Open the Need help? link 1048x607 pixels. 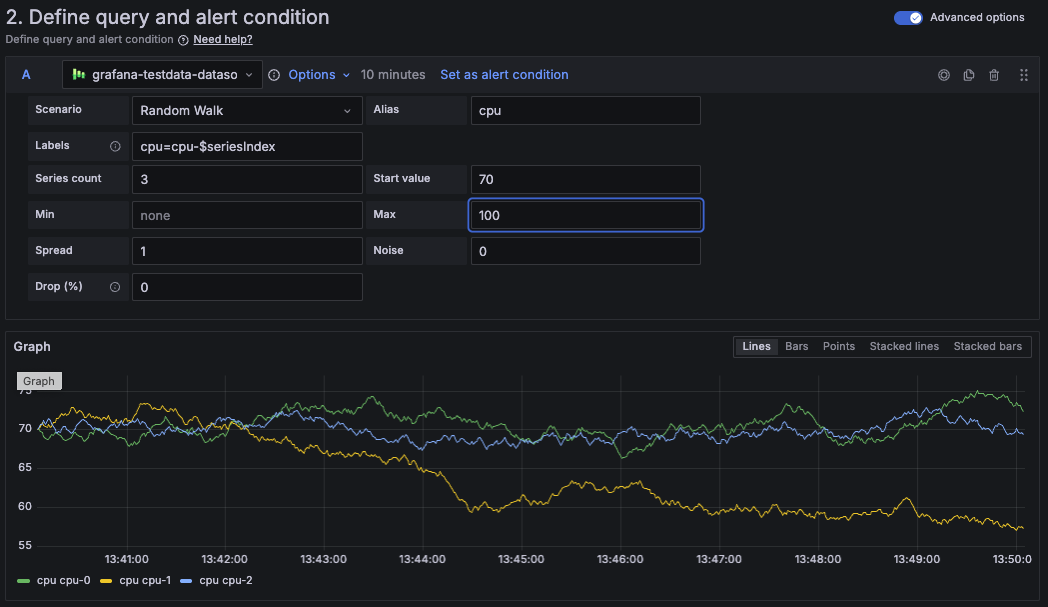tap(223, 40)
